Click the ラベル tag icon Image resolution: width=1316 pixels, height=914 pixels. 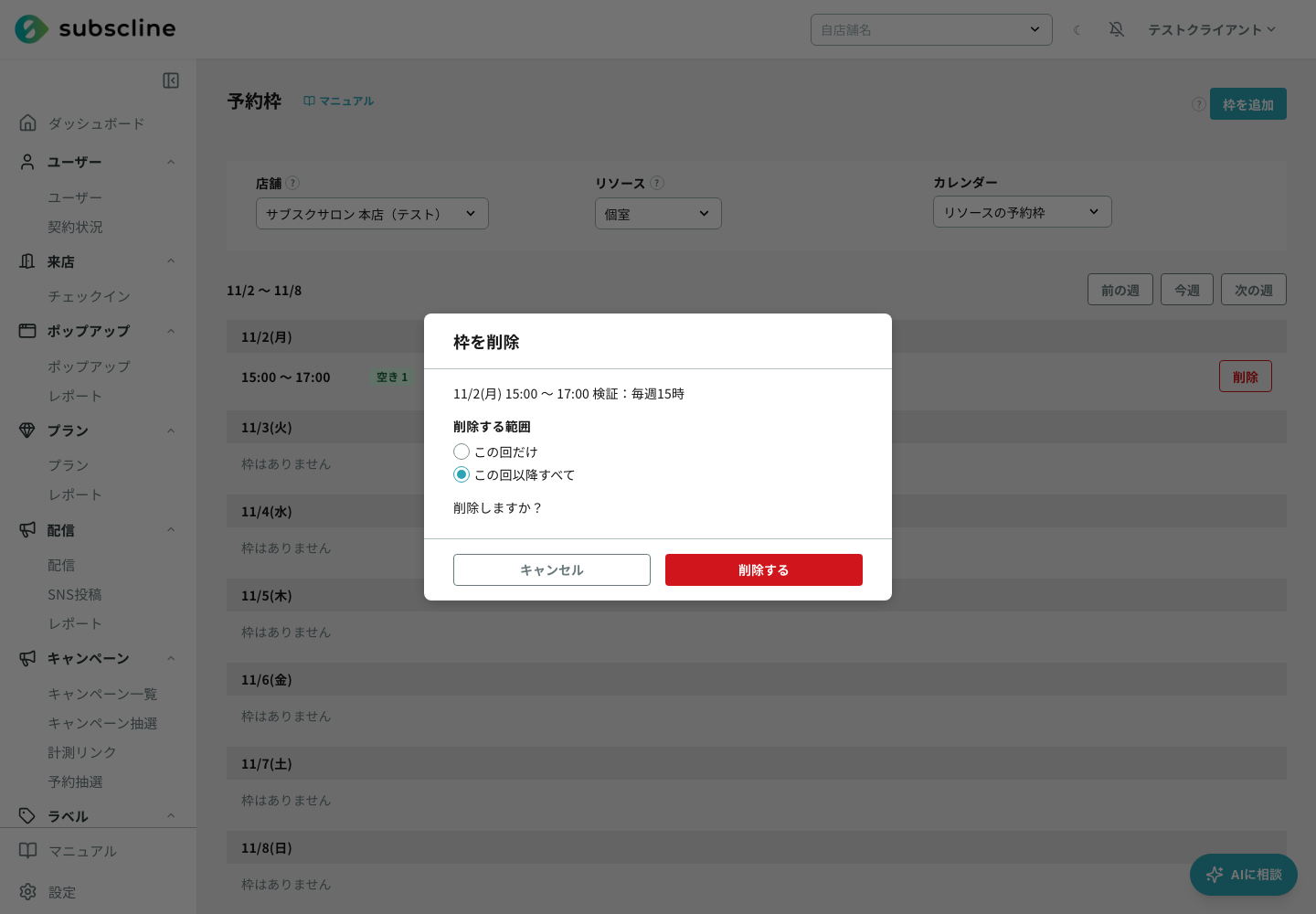(x=27, y=815)
